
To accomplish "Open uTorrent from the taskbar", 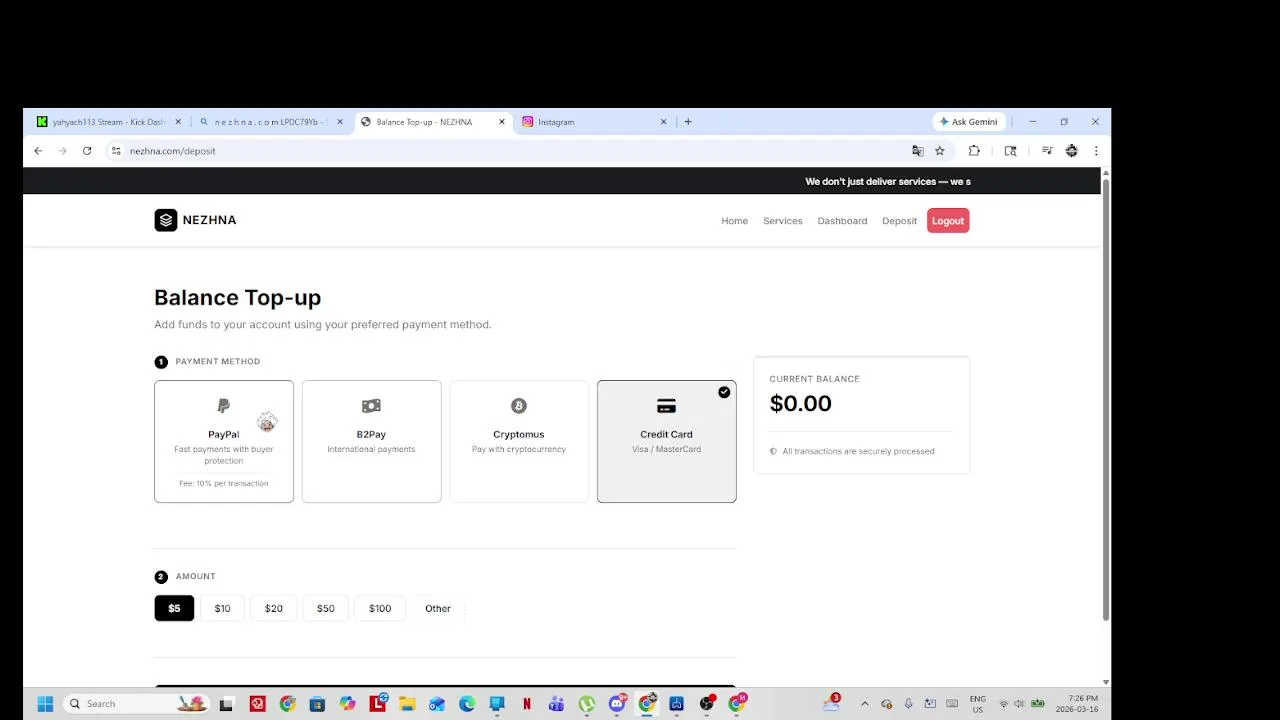I will coord(587,704).
